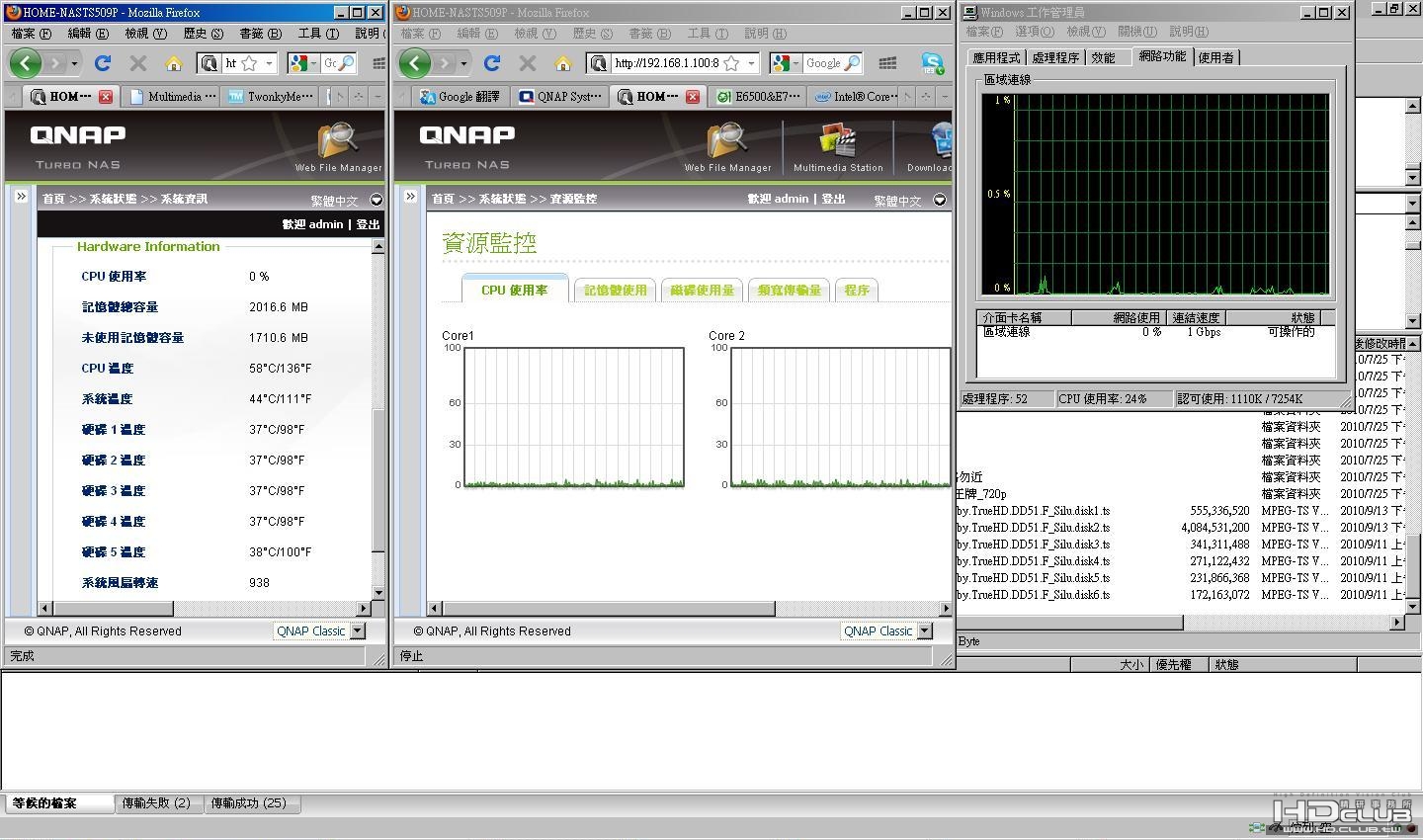This screenshot has width=1423, height=840.
Task: Open back history dropdown in 系統資訊 Firefox window
Action: click(74, 63)
